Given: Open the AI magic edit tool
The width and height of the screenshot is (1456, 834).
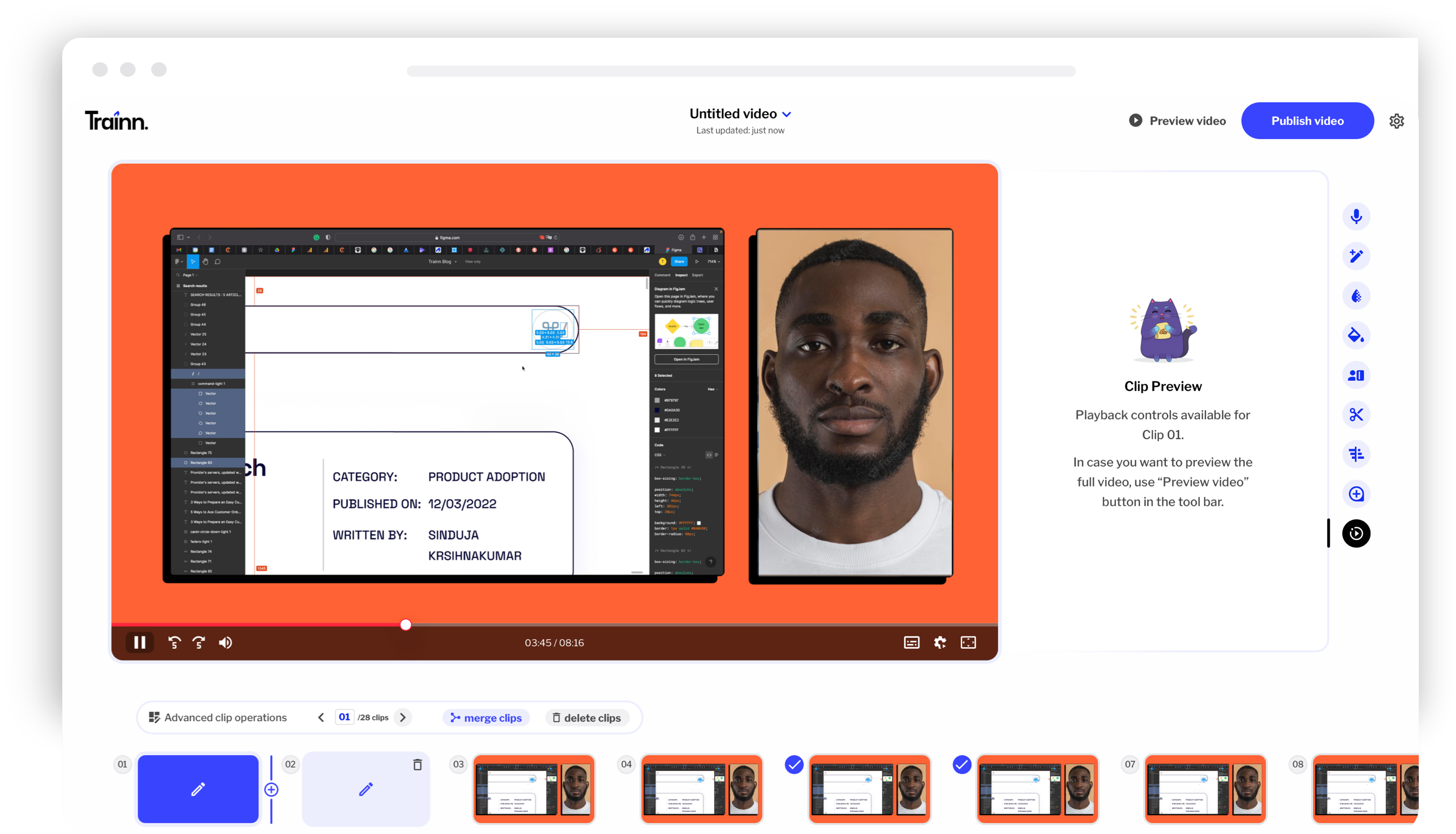Looking at the screenshot, I should pyautogui.click(x=1356, y=256).
